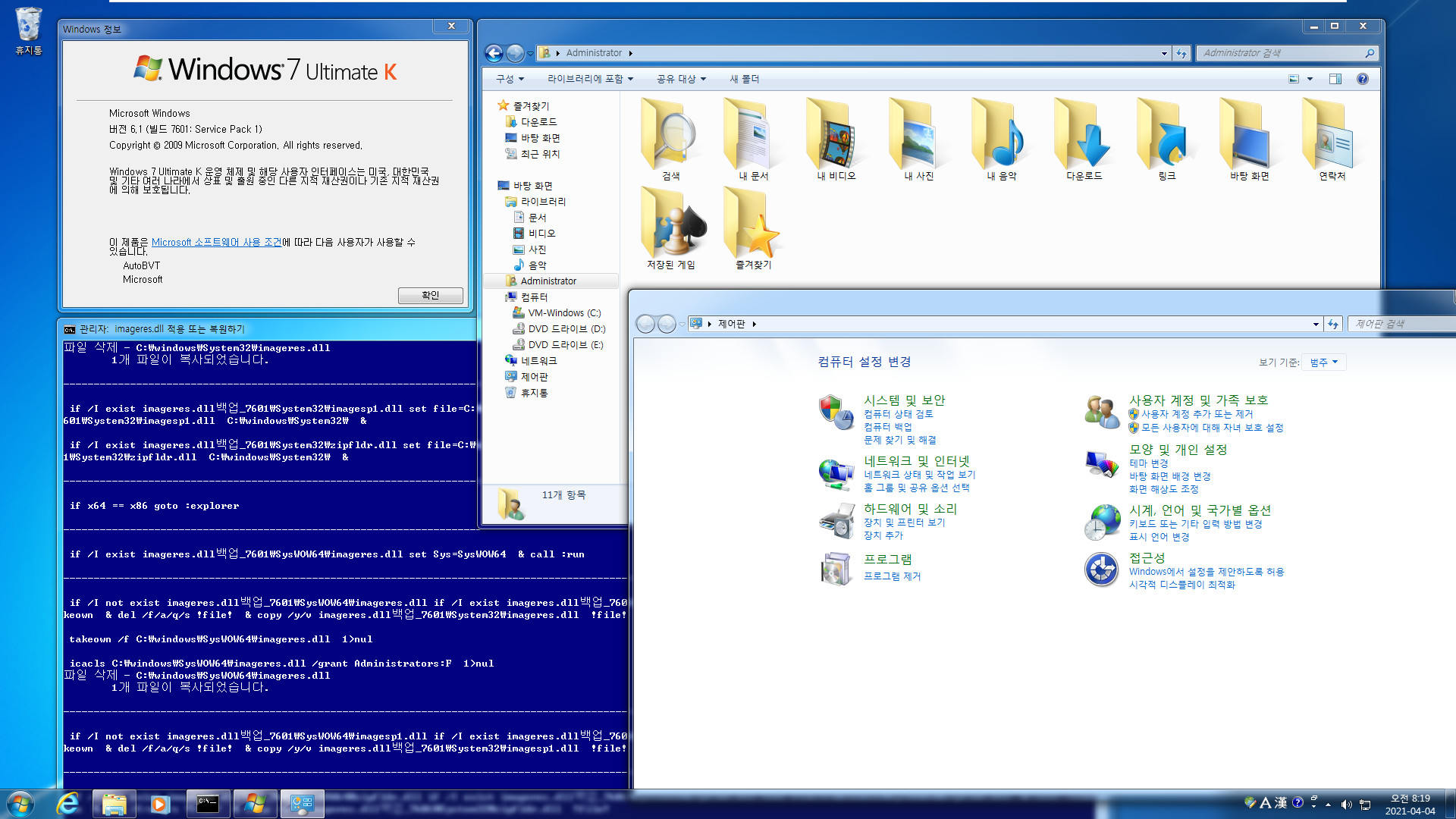
Task: Open the 사용자 계정 추가 또는 제거 link
Action: [x=1197, y=414]
